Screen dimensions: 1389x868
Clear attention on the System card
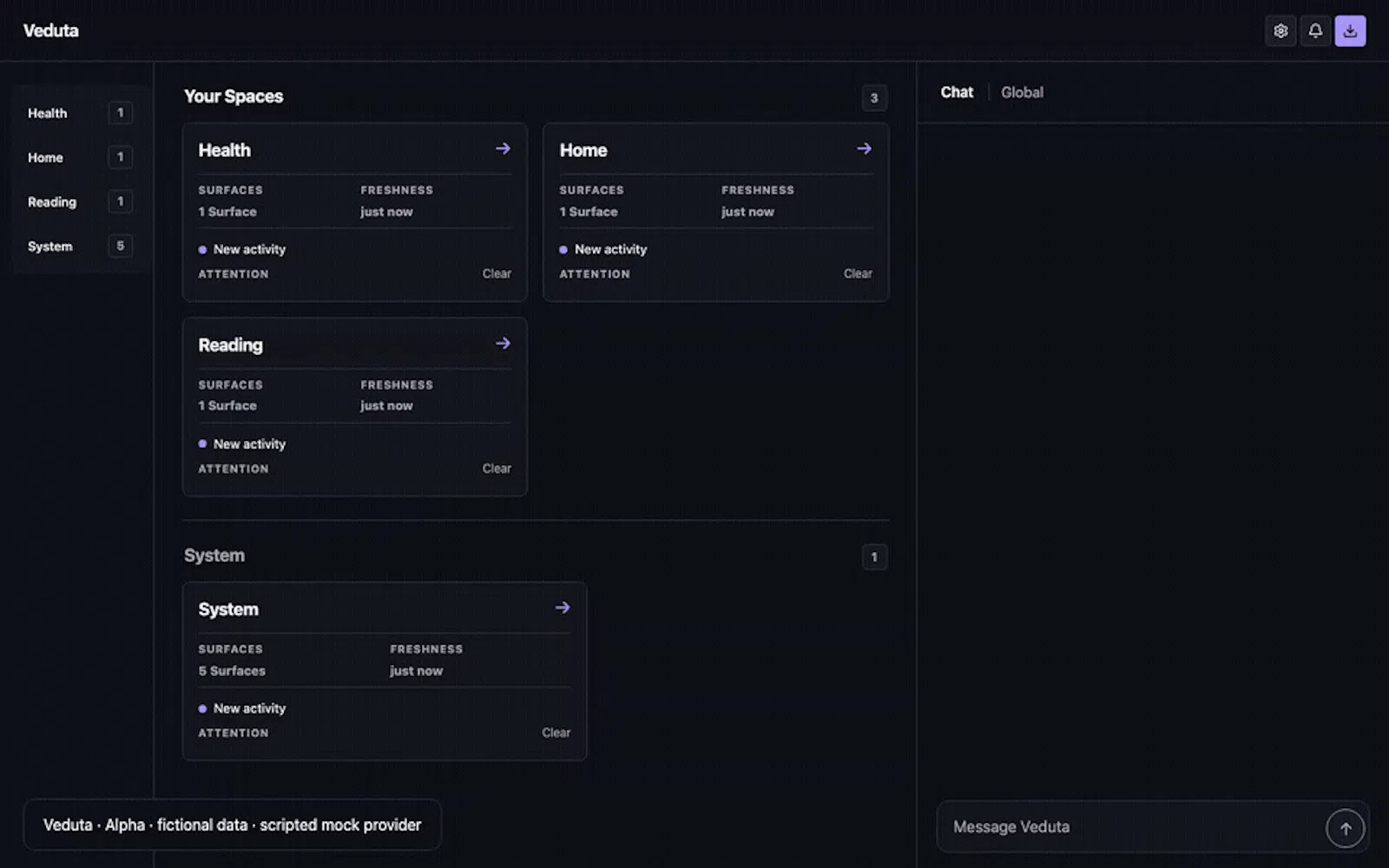pyautogui.click(x=556, y=733)
